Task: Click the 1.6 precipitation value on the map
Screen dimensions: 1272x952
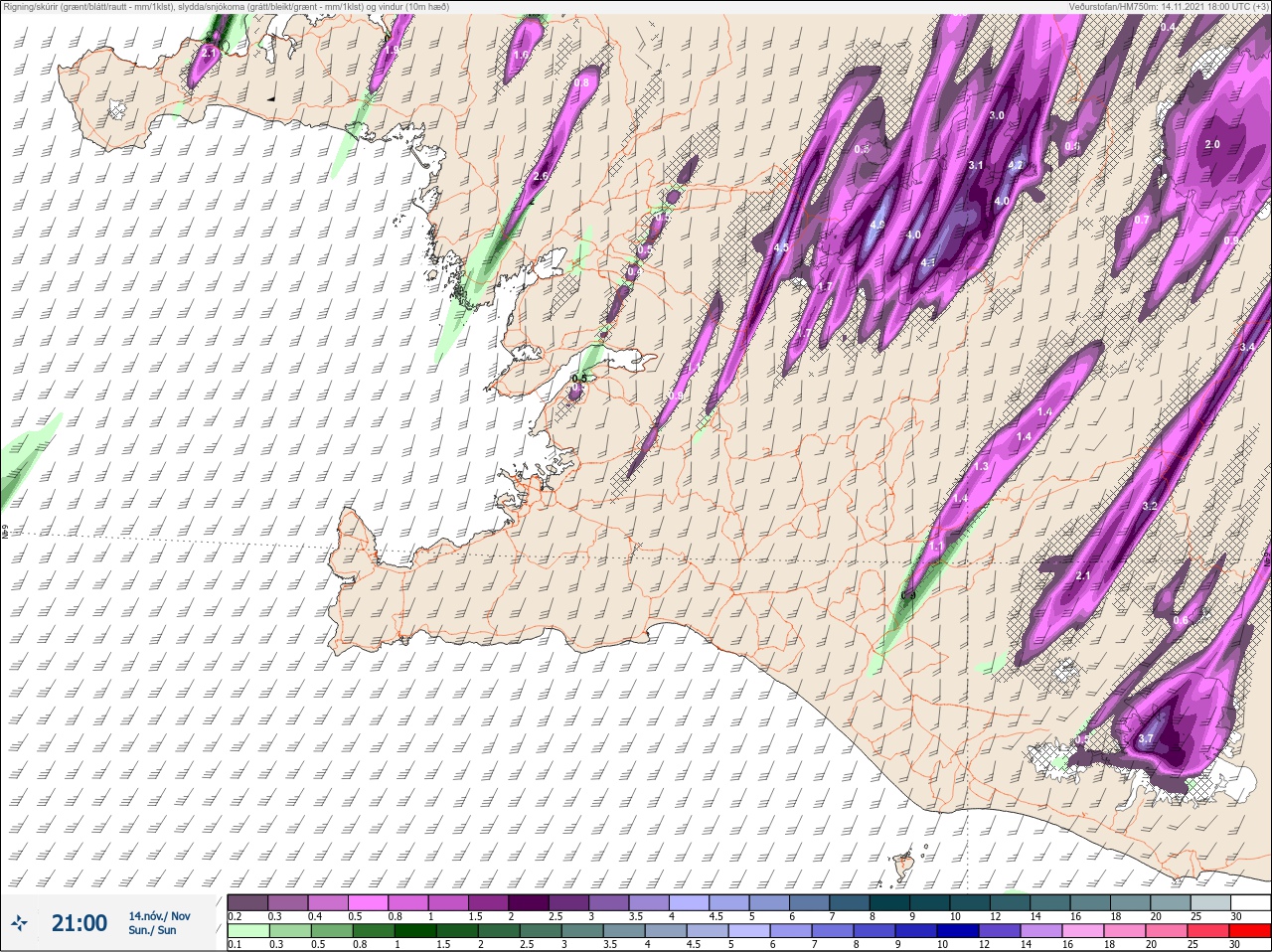Action: pos(520,55)
